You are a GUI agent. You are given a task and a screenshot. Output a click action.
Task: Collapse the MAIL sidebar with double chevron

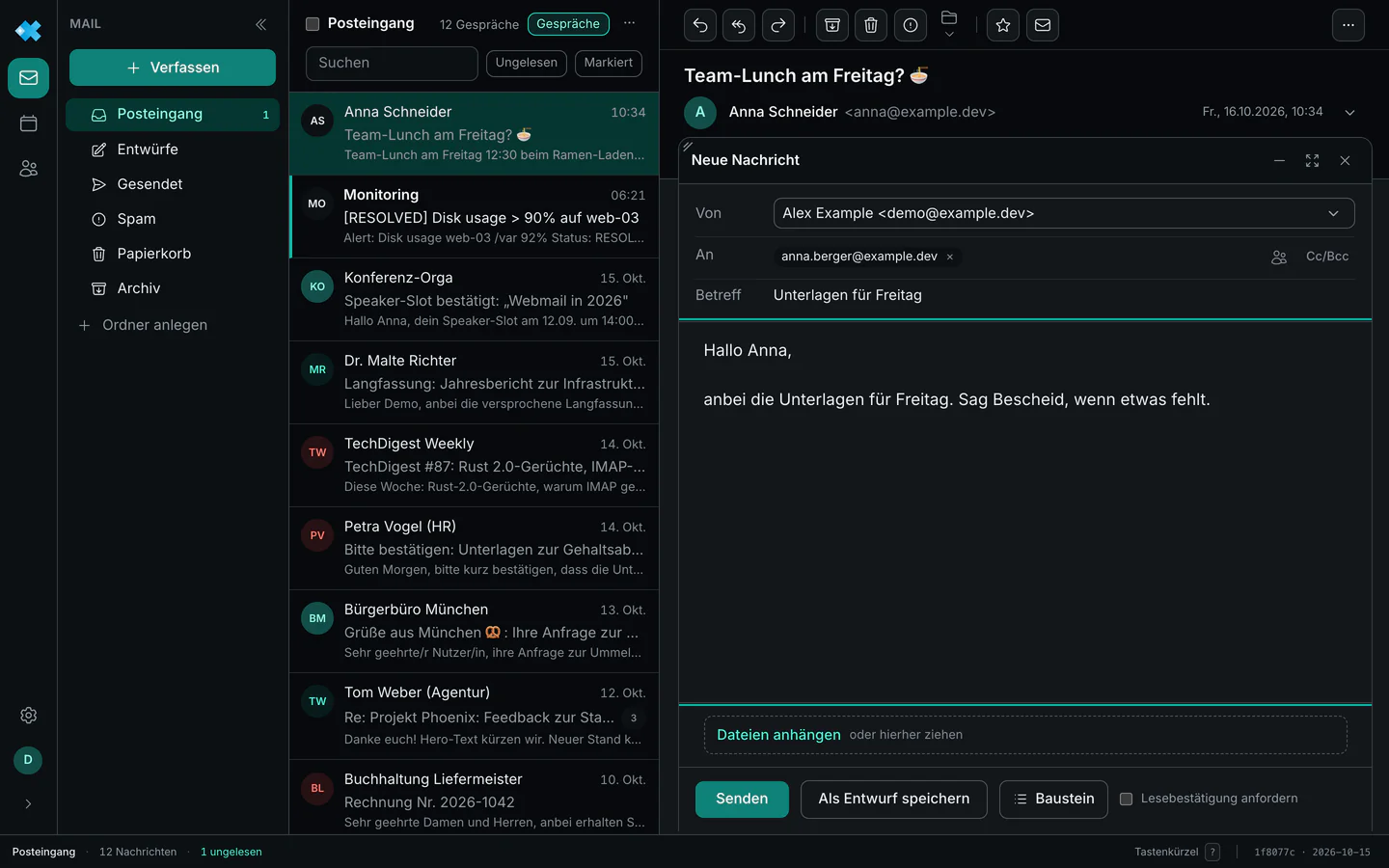[x=260, y=24]
